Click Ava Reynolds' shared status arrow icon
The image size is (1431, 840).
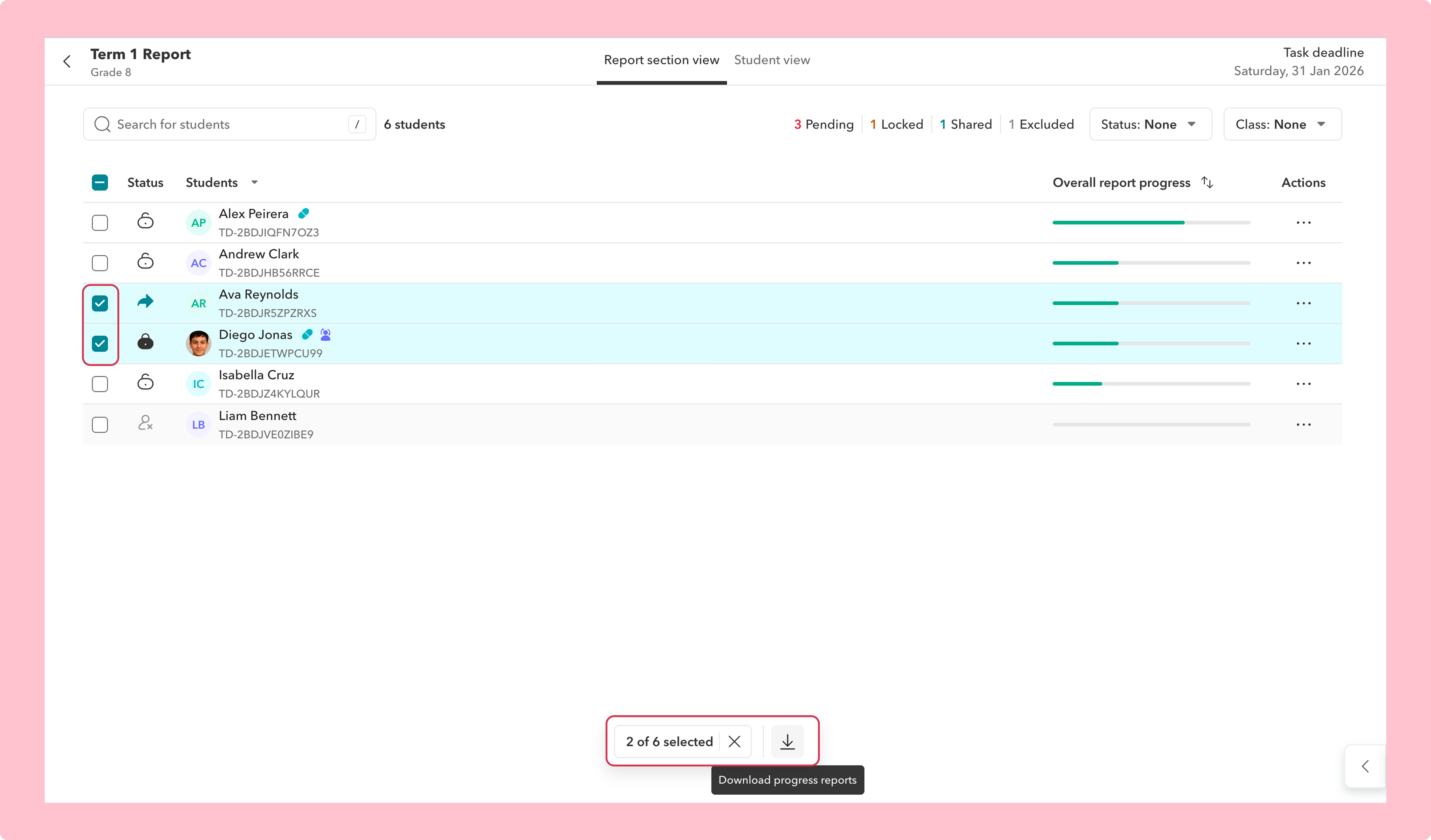pos(145,301)
